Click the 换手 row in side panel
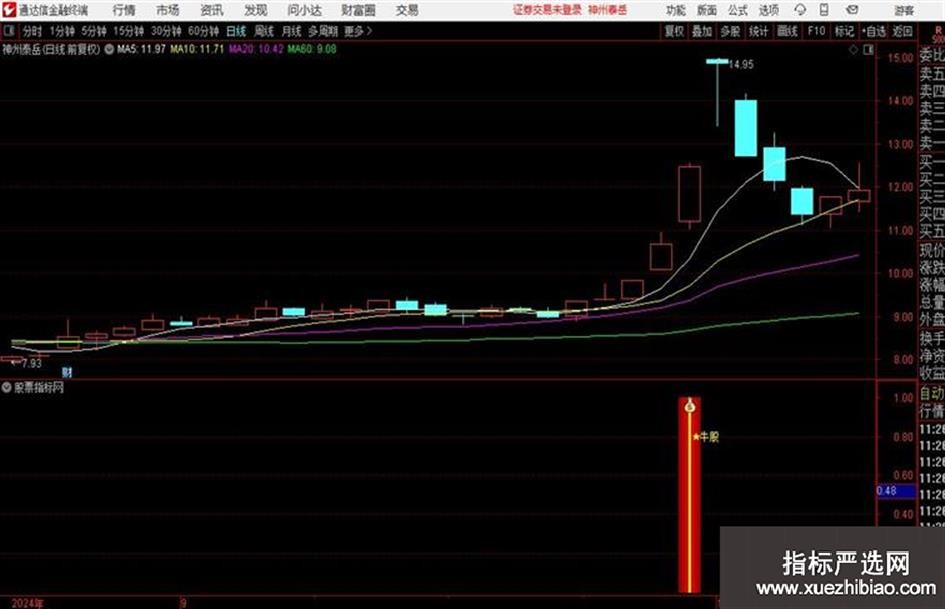 932,339
